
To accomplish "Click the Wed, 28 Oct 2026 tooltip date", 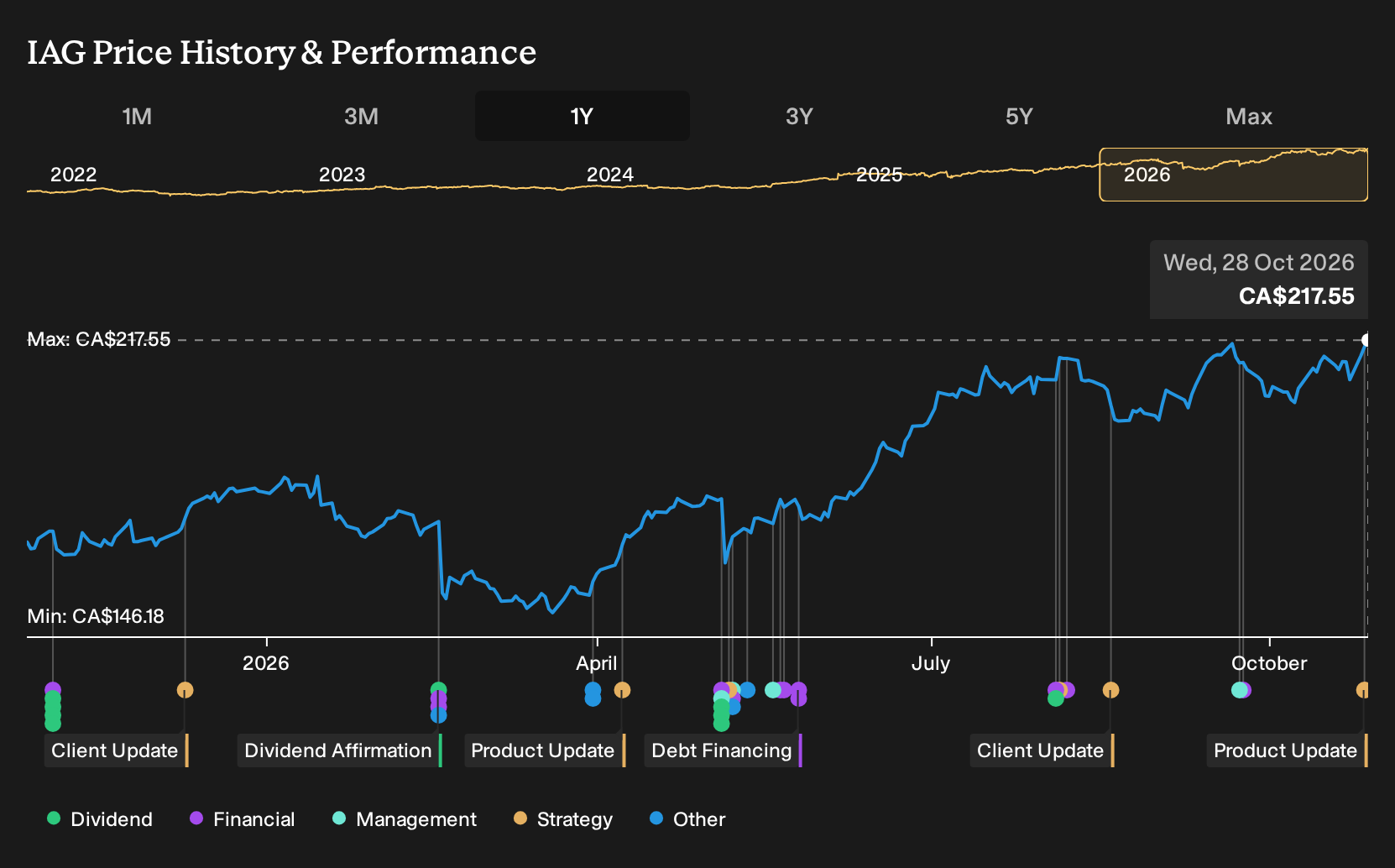I will (1259, 263).
